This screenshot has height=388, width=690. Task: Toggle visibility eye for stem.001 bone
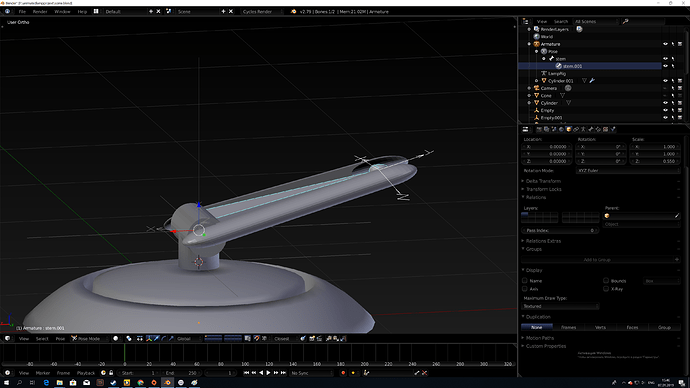pos(665,66)
